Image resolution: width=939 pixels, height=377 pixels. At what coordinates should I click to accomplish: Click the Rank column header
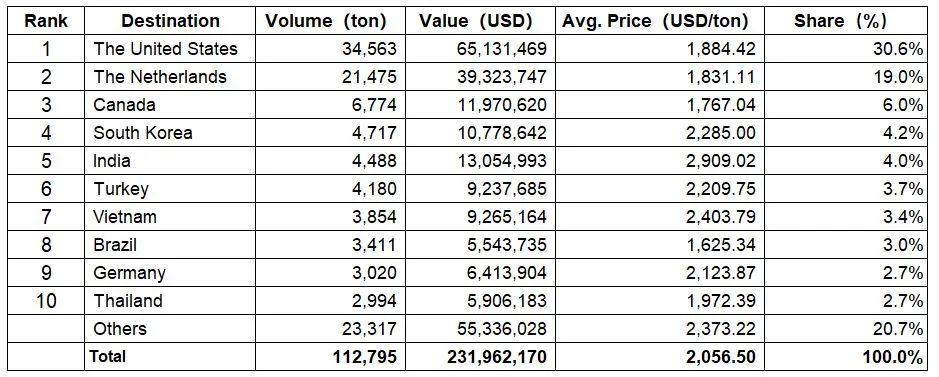tap(46, 22)
